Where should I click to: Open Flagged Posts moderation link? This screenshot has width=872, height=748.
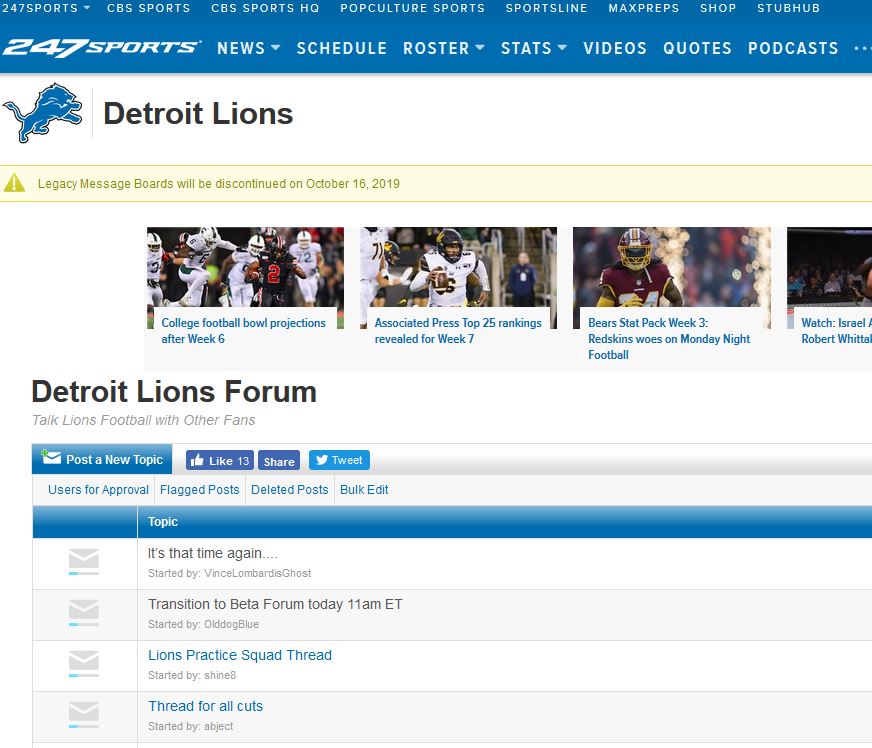[x=200, y=490]
